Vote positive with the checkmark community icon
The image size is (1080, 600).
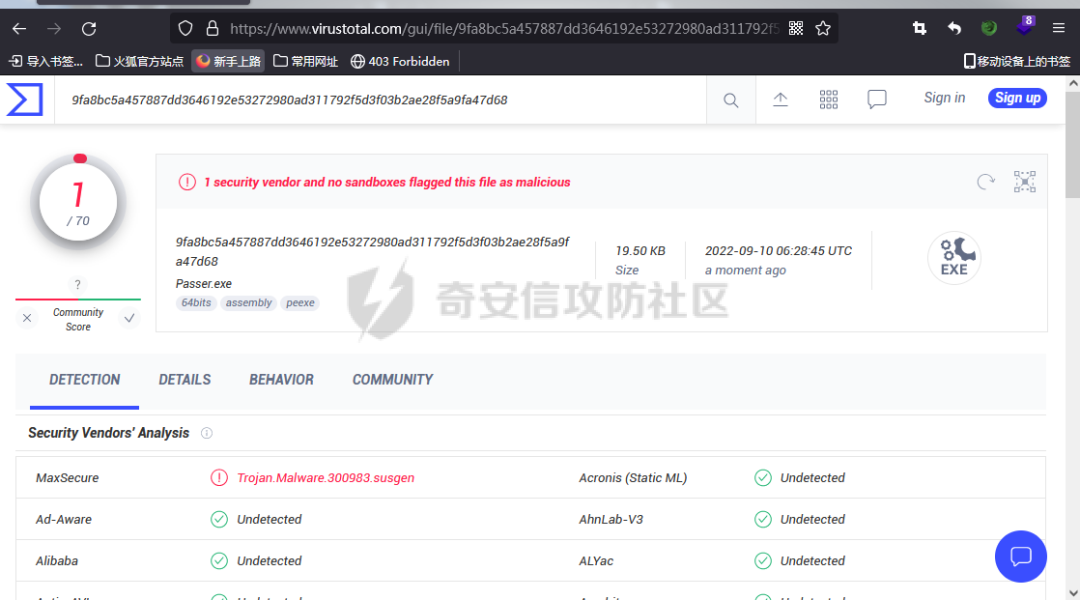click(129, 318)
